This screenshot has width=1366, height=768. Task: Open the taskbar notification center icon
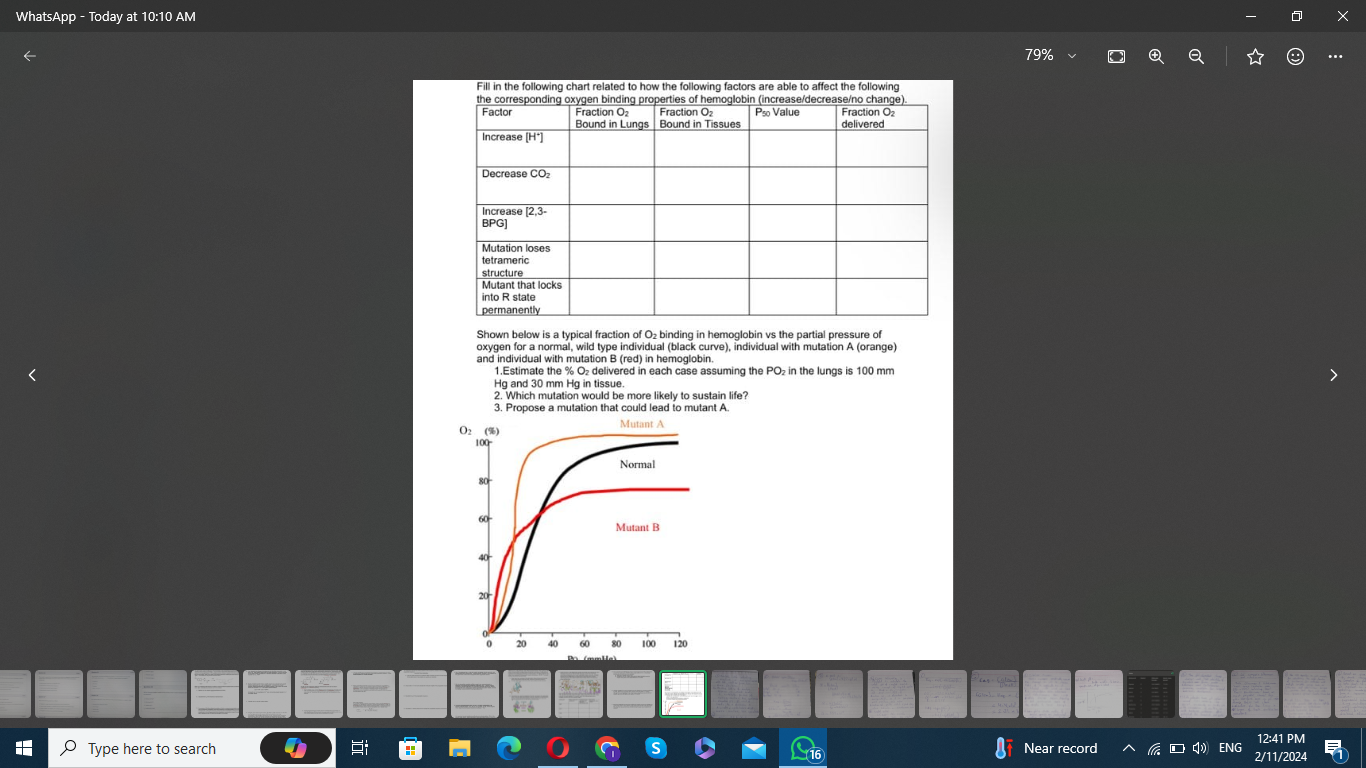(x=1336, y=748)
